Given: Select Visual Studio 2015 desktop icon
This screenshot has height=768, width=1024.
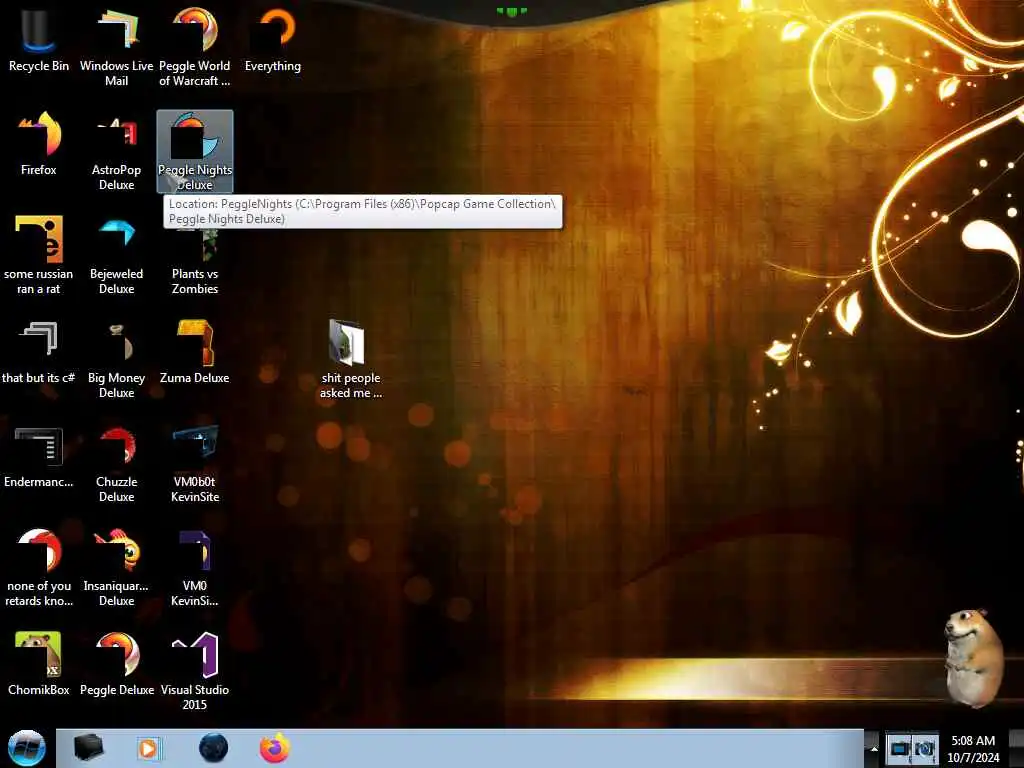Looking at the screenshot, I should click(195, 671).
